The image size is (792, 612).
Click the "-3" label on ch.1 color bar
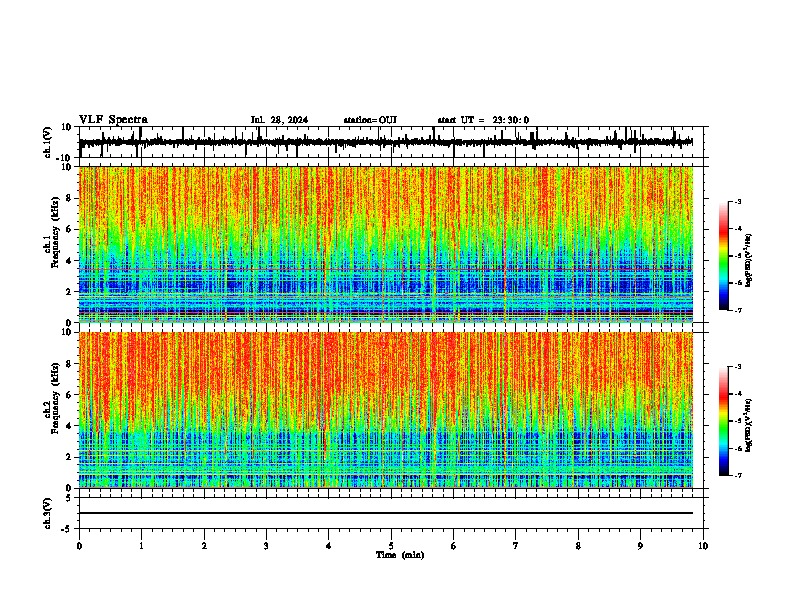coord(738,201)
